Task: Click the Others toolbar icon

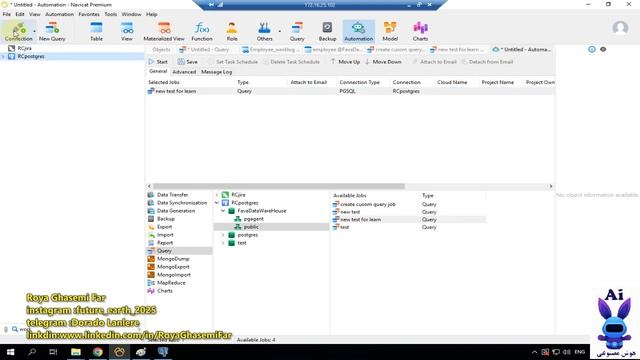Action: click(x=264, y=31)
